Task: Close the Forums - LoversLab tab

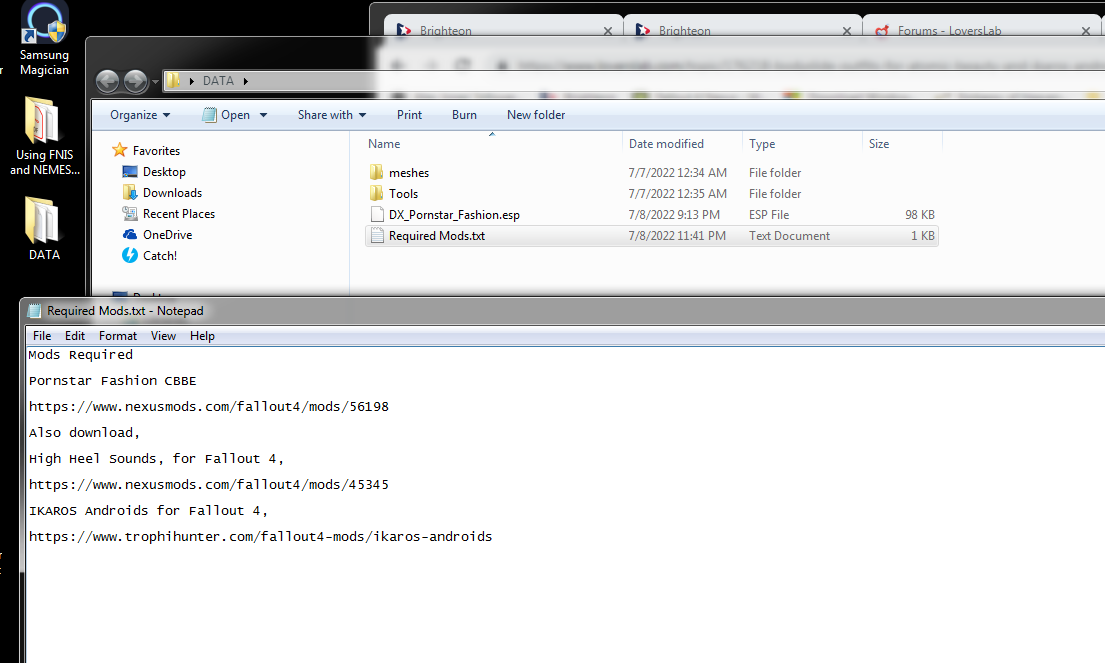Action: click(1086, 31)
